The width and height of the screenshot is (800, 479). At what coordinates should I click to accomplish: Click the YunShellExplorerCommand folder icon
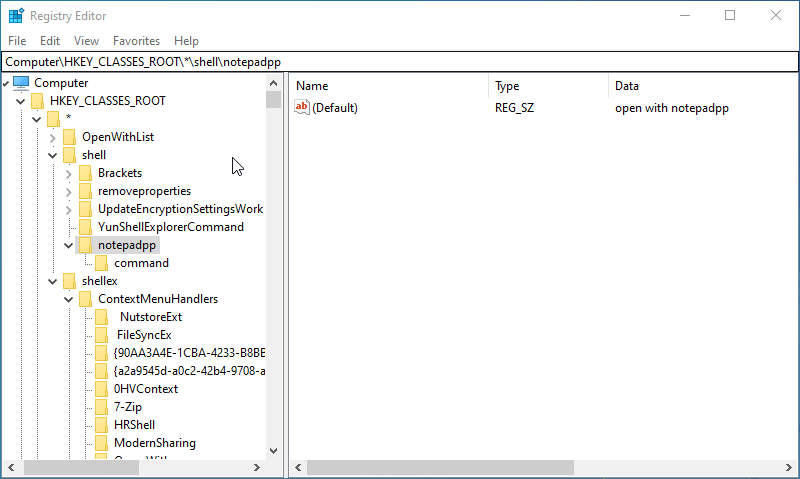85,227
